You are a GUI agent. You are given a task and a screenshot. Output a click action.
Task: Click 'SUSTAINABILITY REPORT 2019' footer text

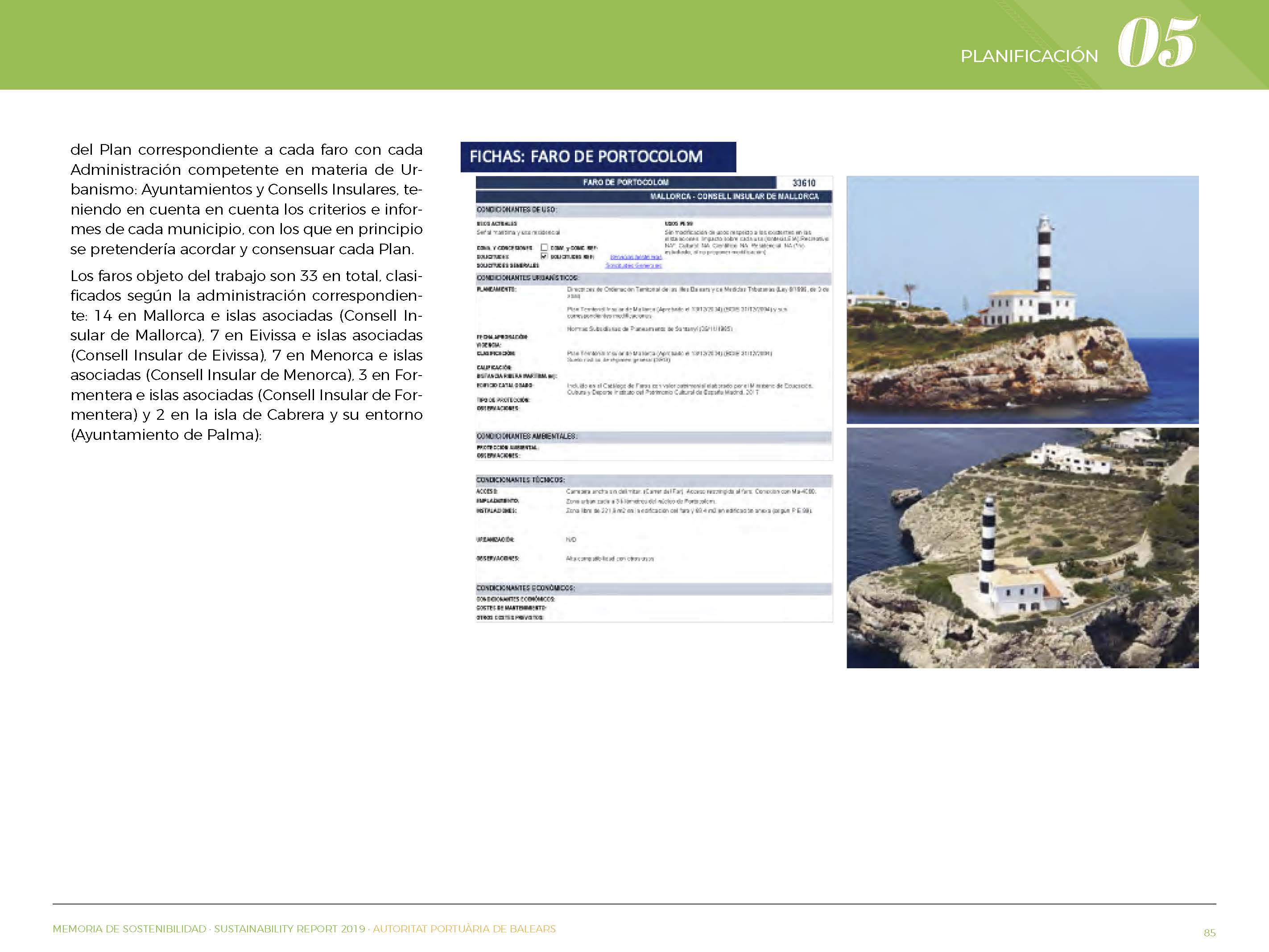290,928
